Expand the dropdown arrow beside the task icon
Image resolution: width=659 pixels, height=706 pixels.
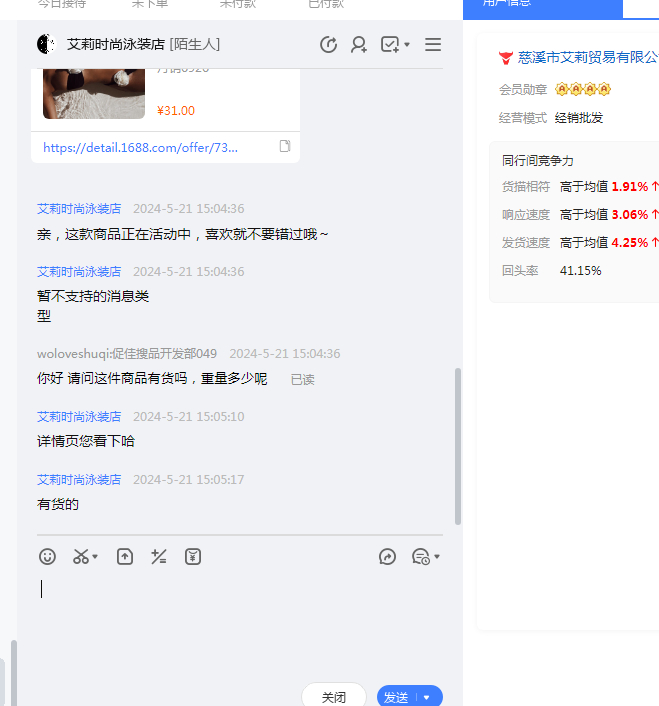[x=407, y=45]
